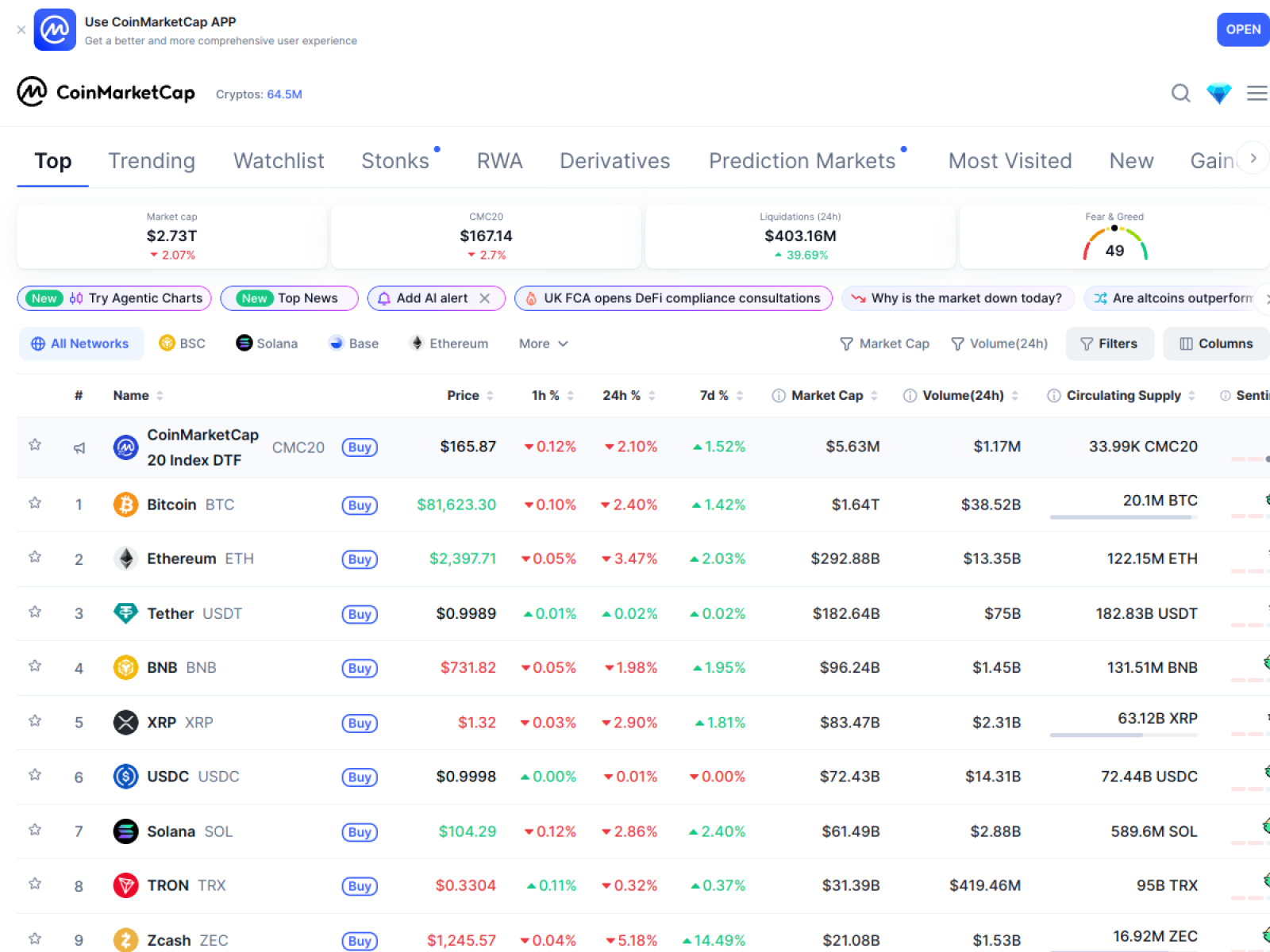The image size is (1270, 952).
Task: Open the Volume(24h) filter
Action: [999, 344]
